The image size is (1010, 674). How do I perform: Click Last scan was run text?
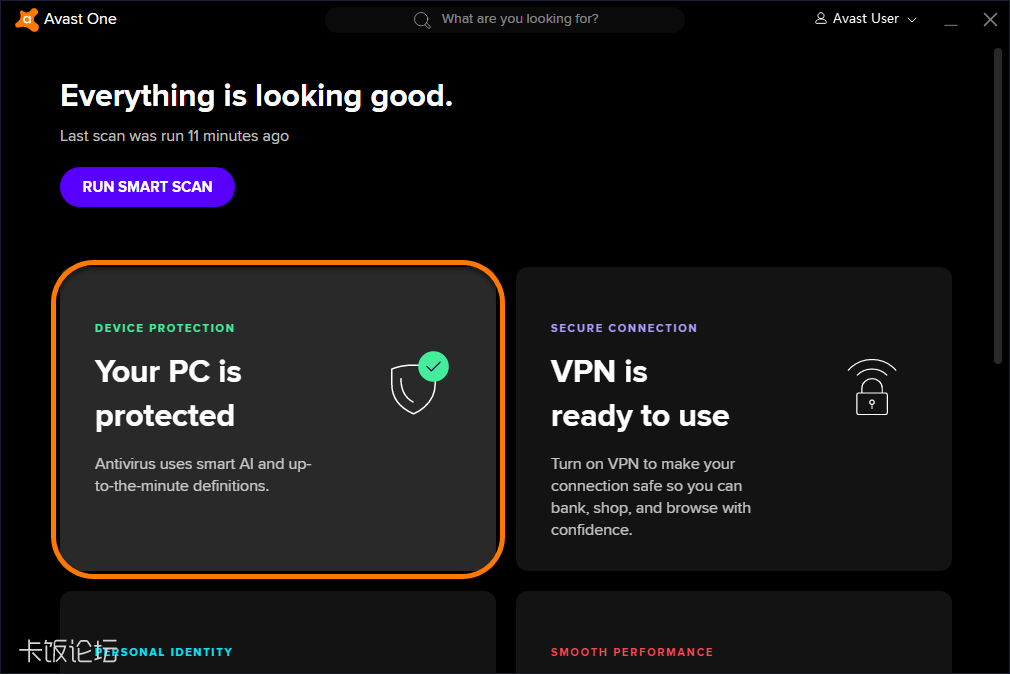[x=174, y=136]
